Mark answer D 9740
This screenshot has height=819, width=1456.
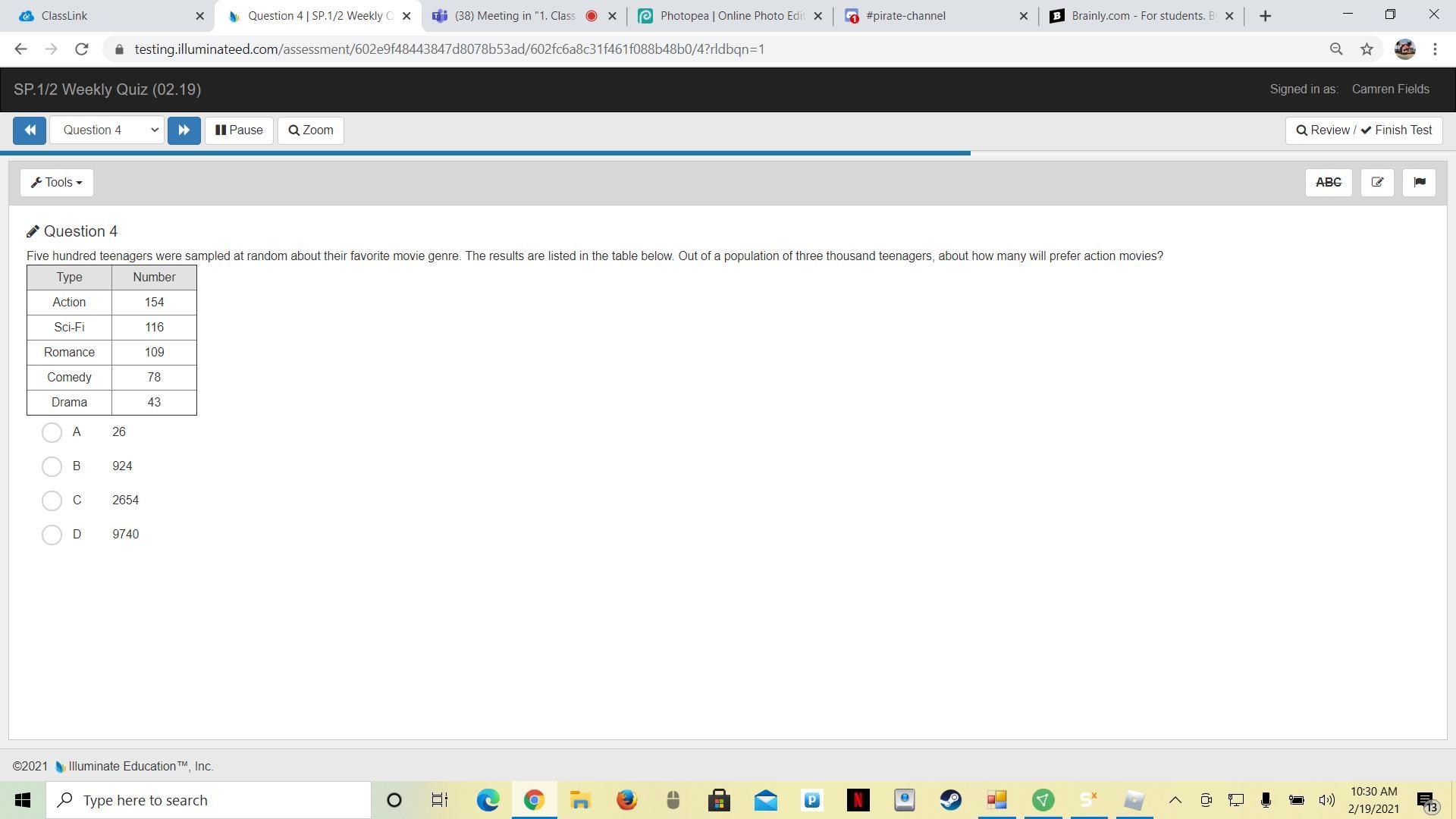click(52, 535)
